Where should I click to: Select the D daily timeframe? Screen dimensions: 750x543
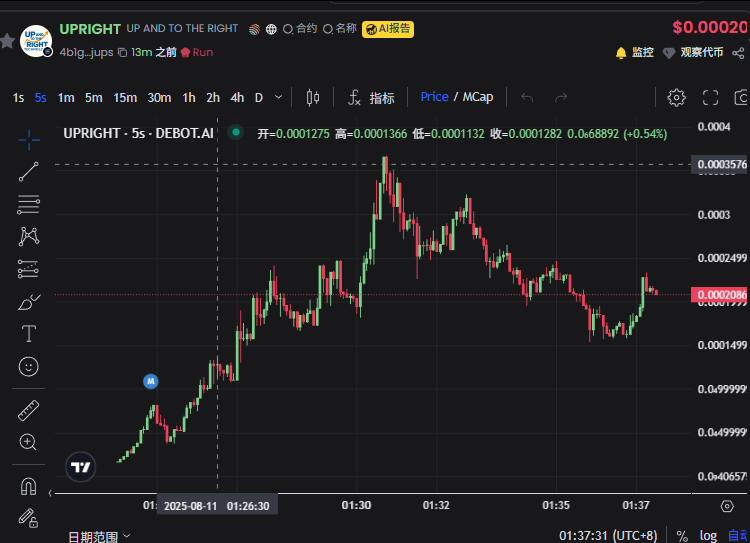pos(259,98)
